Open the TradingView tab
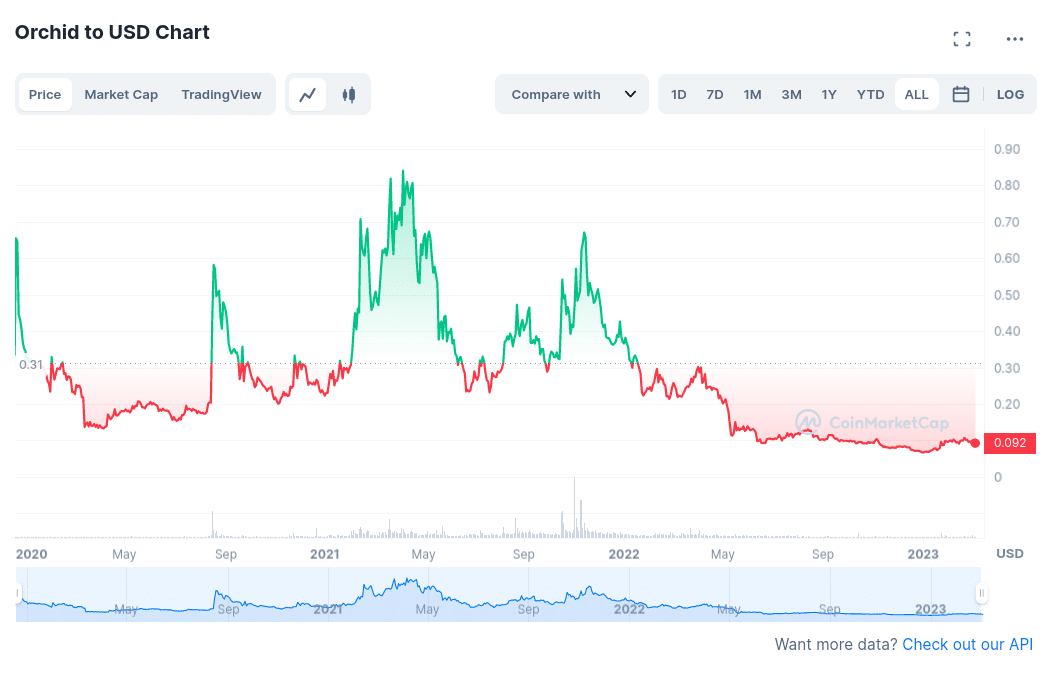Image resolution: width=1061 pixels, height=679 pixels. coord(221,95)
